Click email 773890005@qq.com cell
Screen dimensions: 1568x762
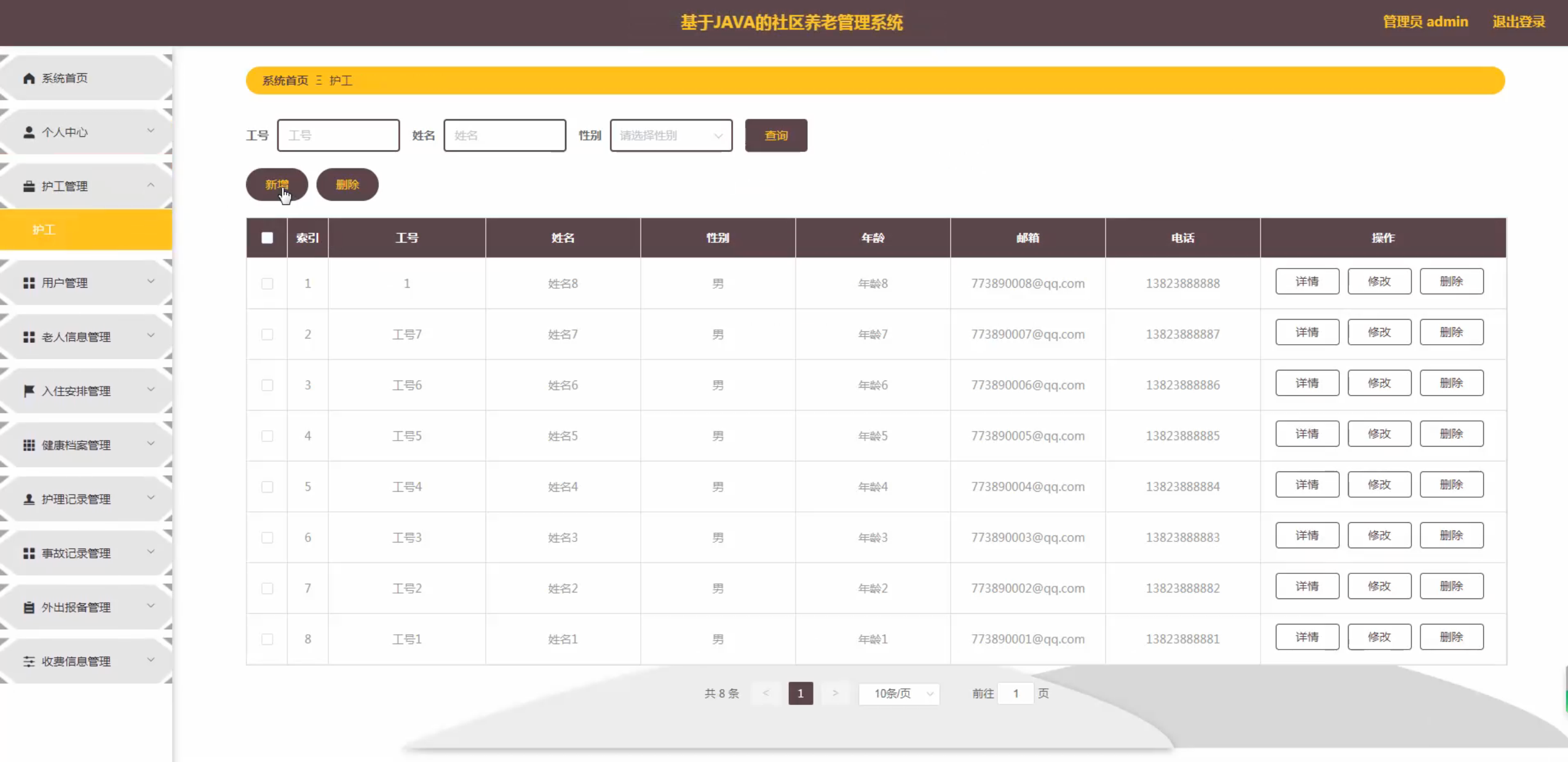click(1028, 436)
